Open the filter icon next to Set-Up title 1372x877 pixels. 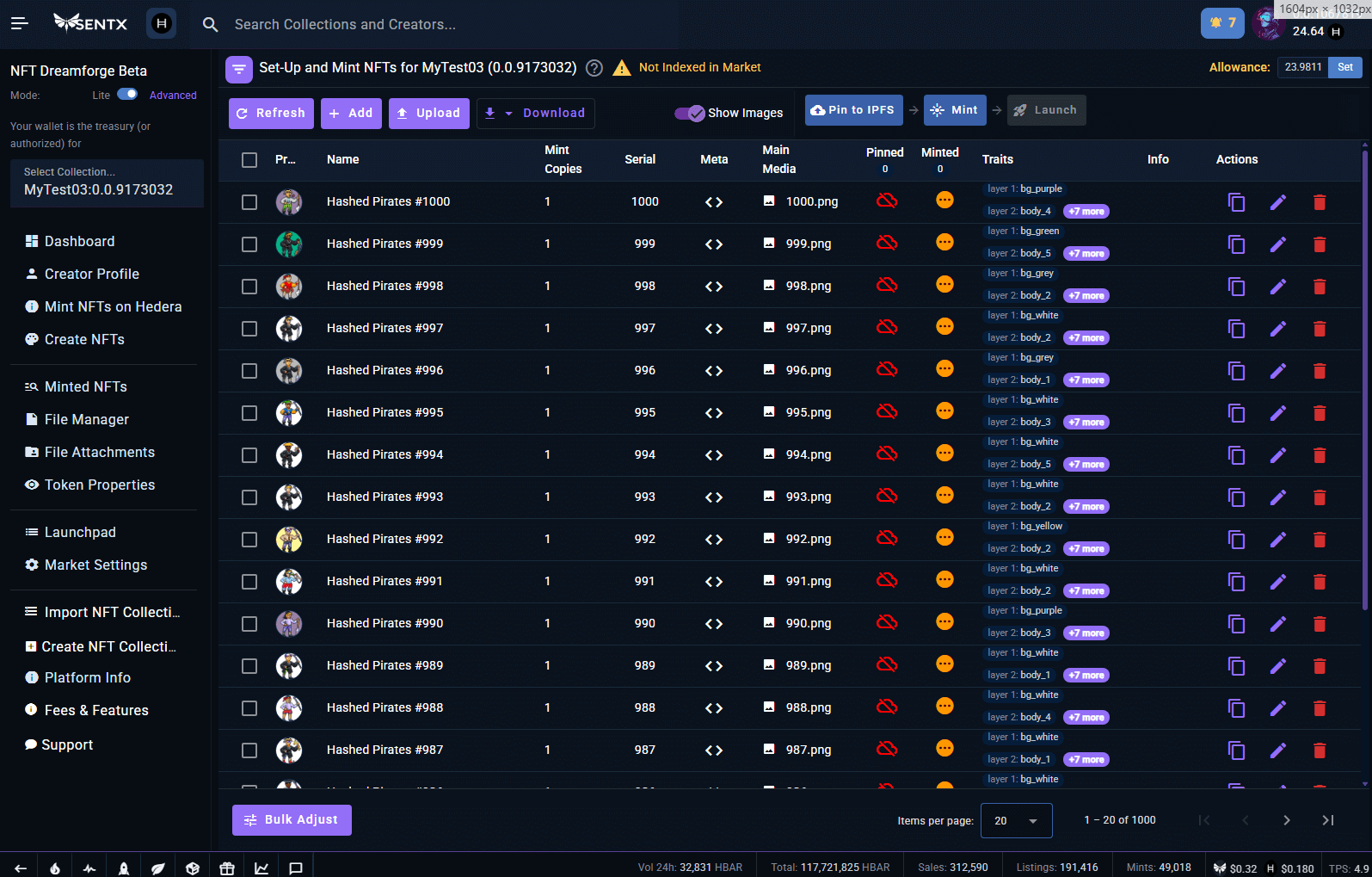point(239,69)
